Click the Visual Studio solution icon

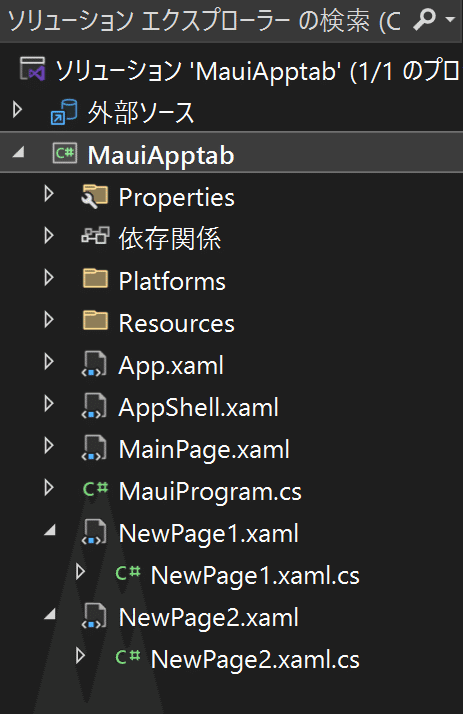click(x=32, y=69)
